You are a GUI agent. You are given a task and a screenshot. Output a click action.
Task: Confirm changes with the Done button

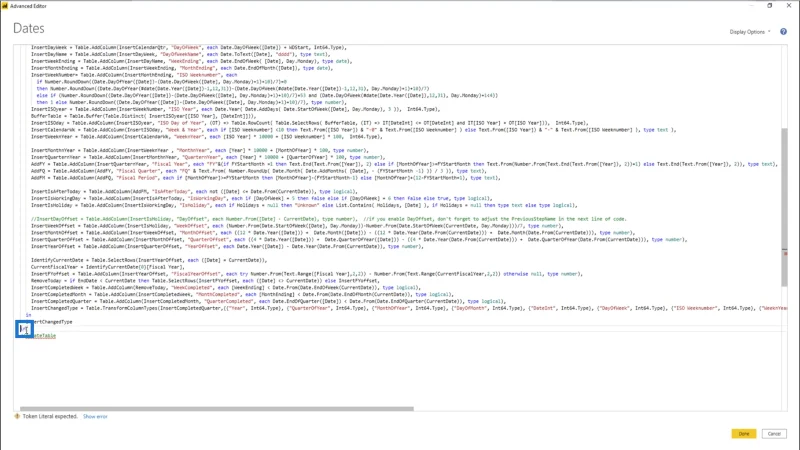pyautogui.click(x=743, y=434)
